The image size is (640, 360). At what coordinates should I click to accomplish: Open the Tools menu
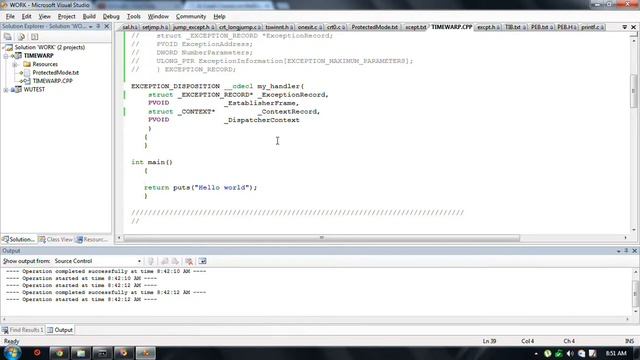[133, 16]
